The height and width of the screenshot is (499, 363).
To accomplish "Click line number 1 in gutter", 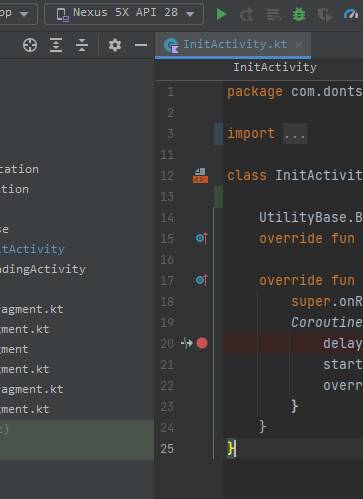I will click(170, 92).
